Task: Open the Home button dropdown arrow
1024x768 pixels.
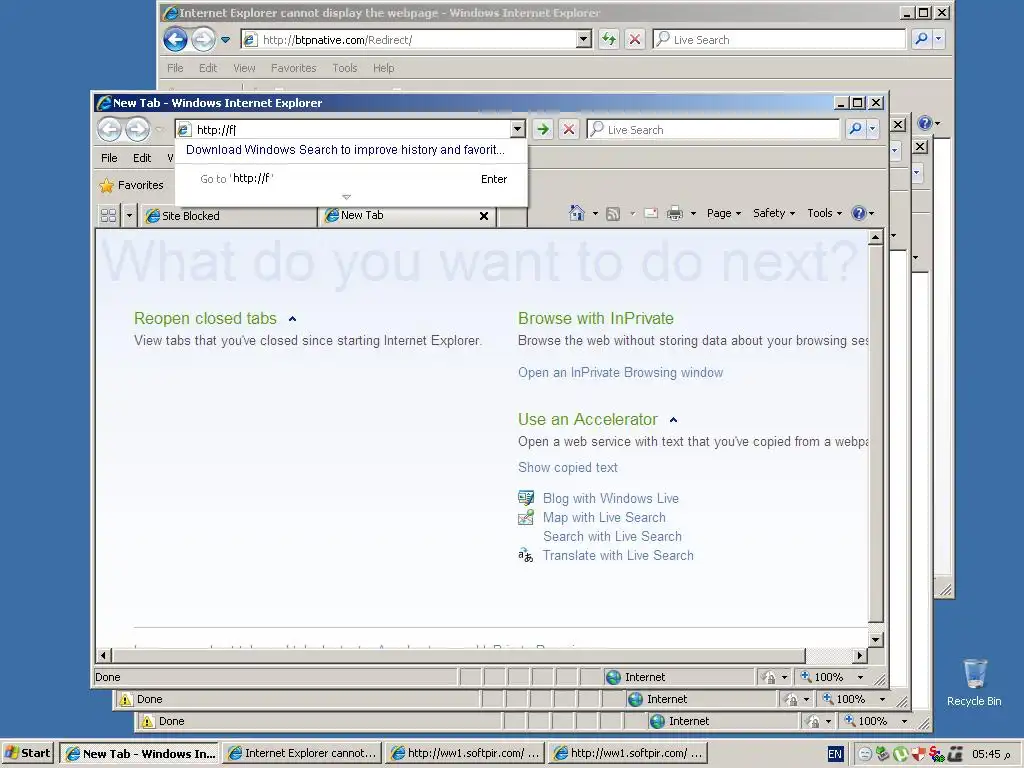Action: point(595,214)
